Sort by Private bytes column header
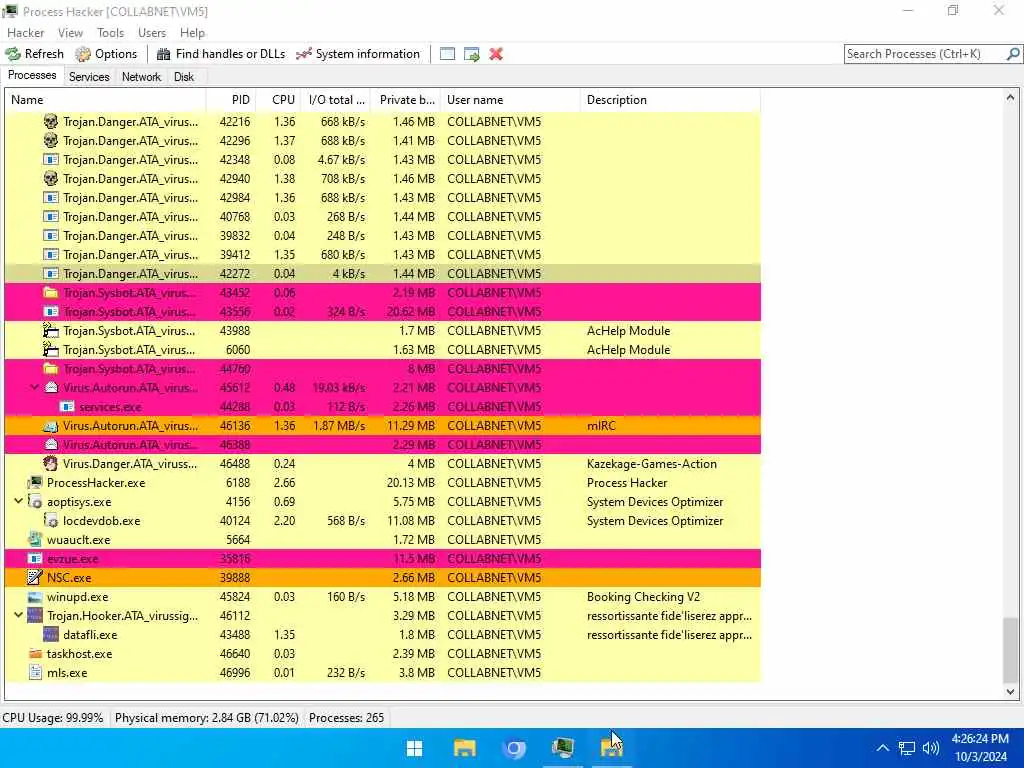 tap(406, 100)
